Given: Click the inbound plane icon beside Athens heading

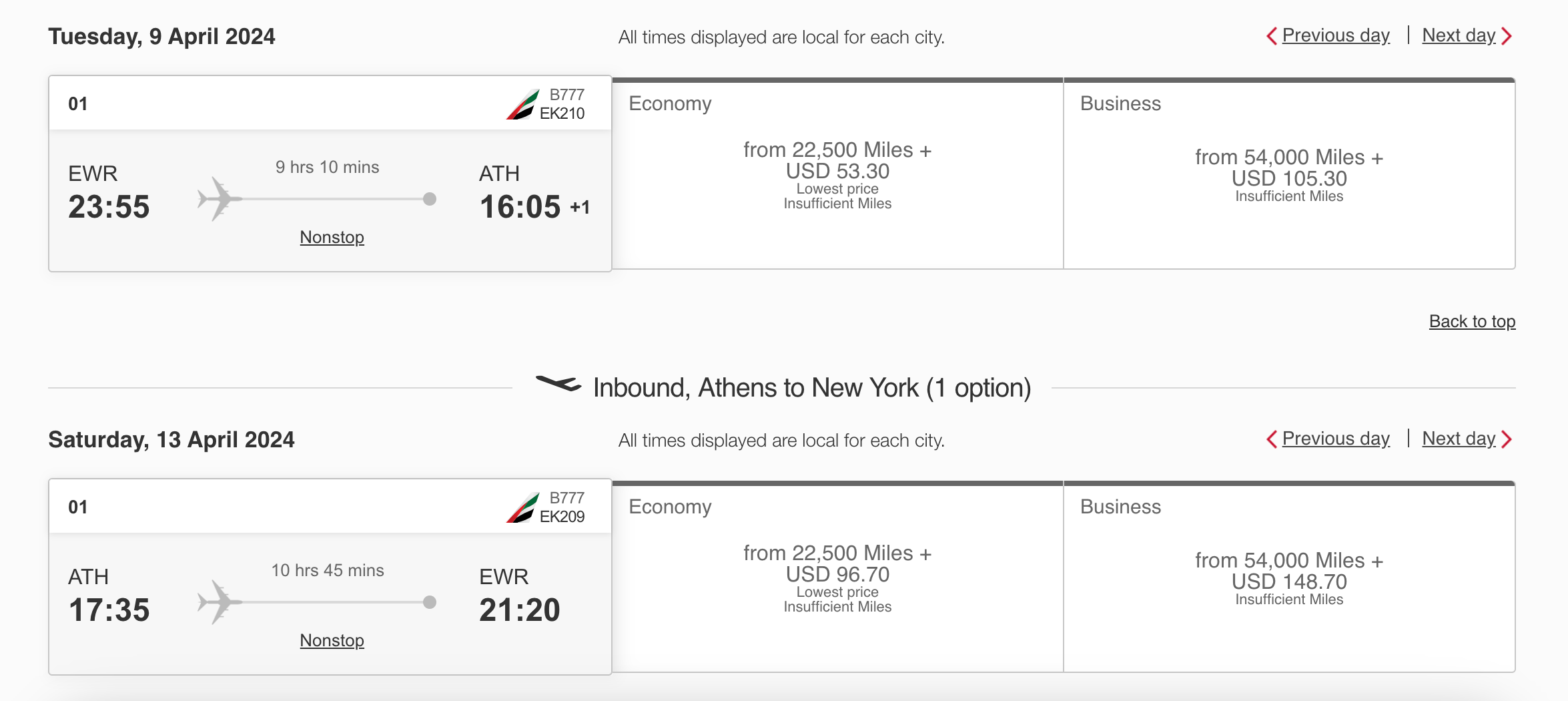Looking at the screenshot, I should (558, 384).
